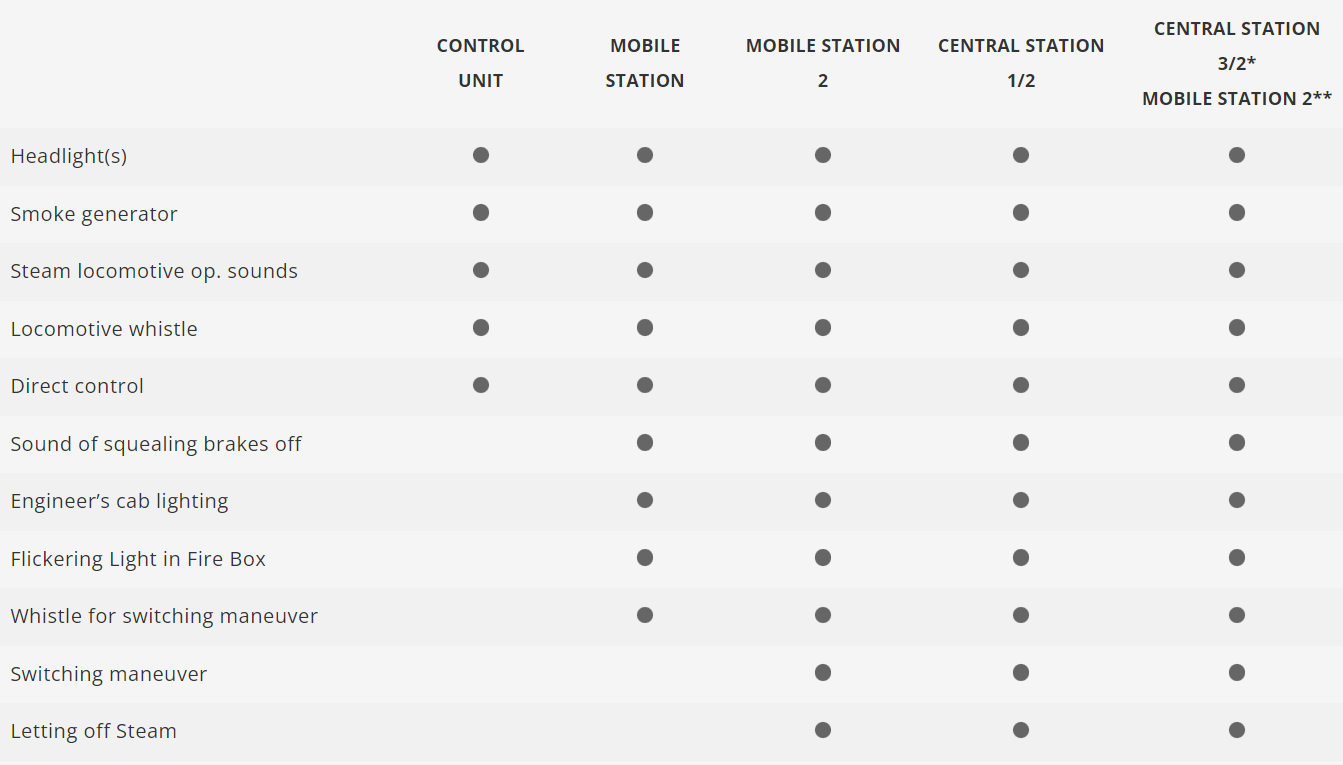Viewport: 1343px width, 765px height.
Task: Click Letting off Steam dot under Central Station 1/2
Action: pyautogui.click(x=1020, y=730)
